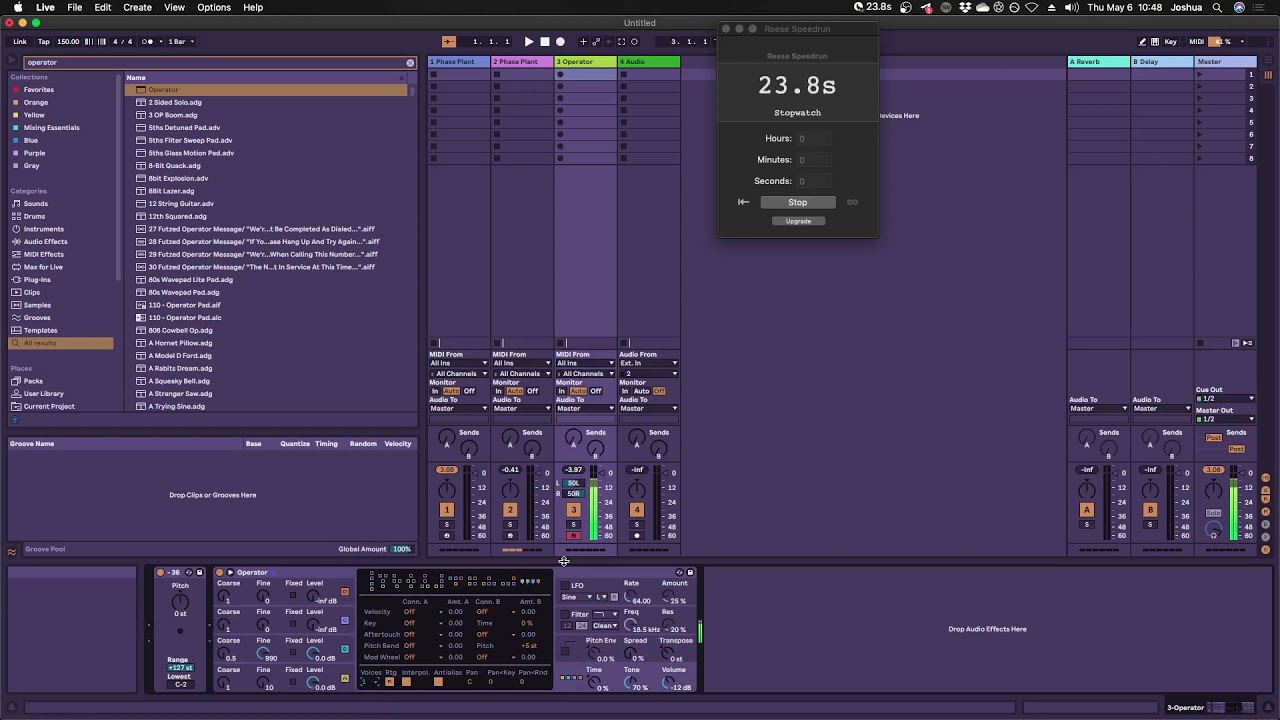
Task: Clear the browser search field
Action: pyautogui.click(x=410, y=63)
